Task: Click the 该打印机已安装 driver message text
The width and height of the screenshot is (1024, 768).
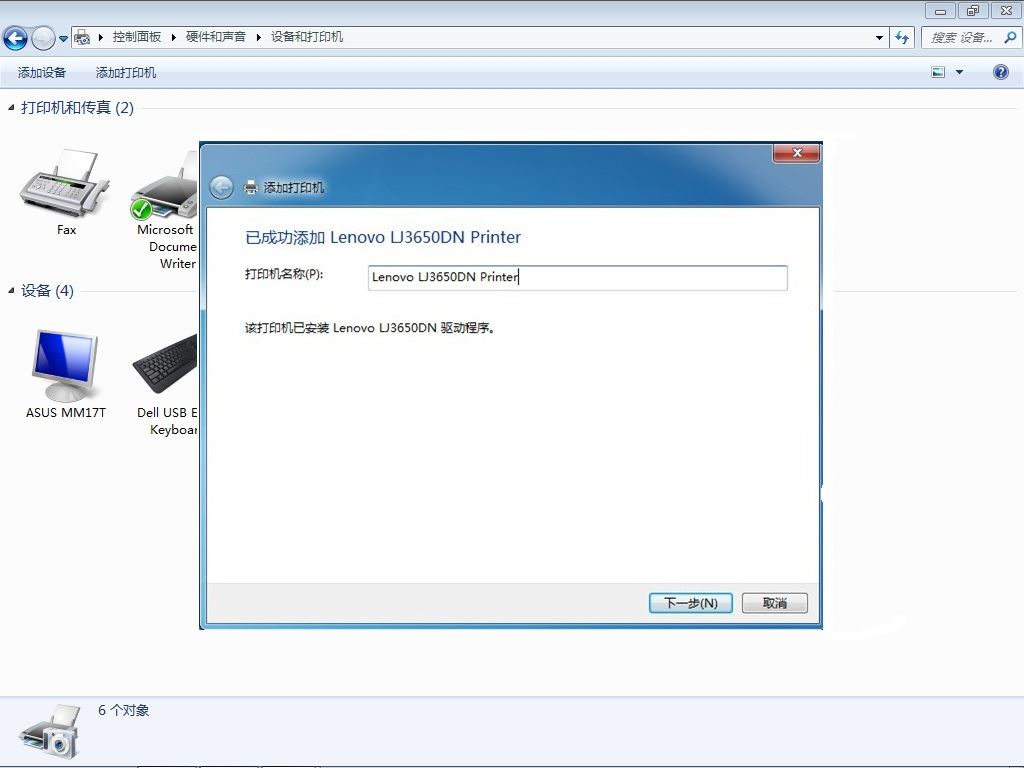Action: (370, 328)
